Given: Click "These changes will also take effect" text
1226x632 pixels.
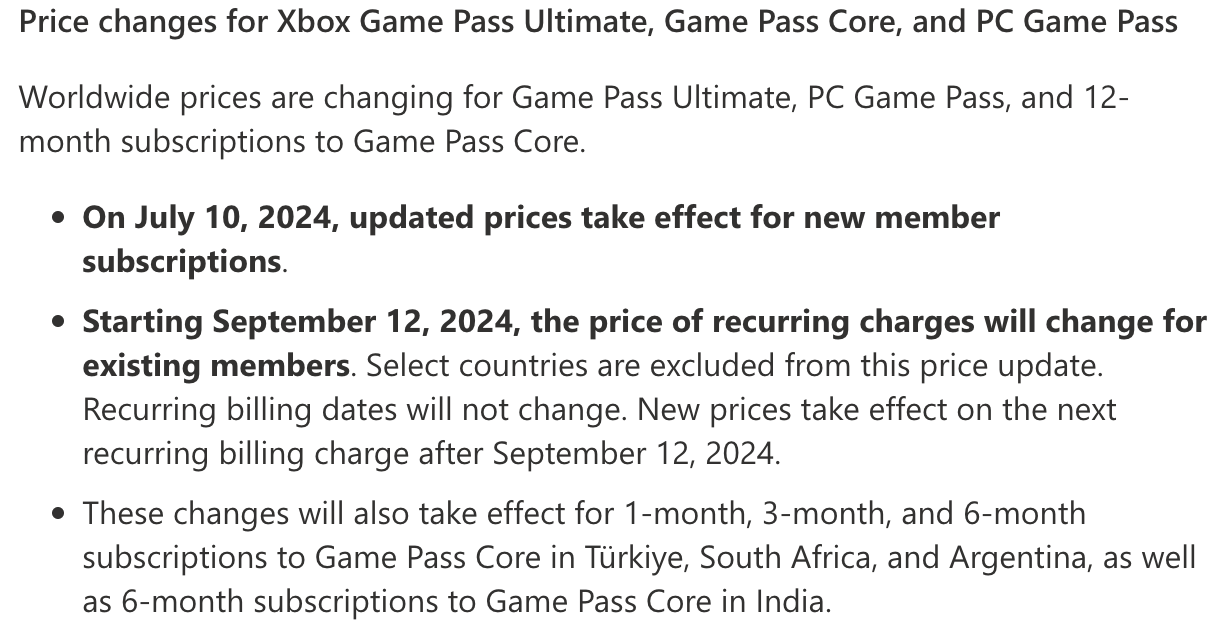Looking at the screenshot, I should 342,514.
